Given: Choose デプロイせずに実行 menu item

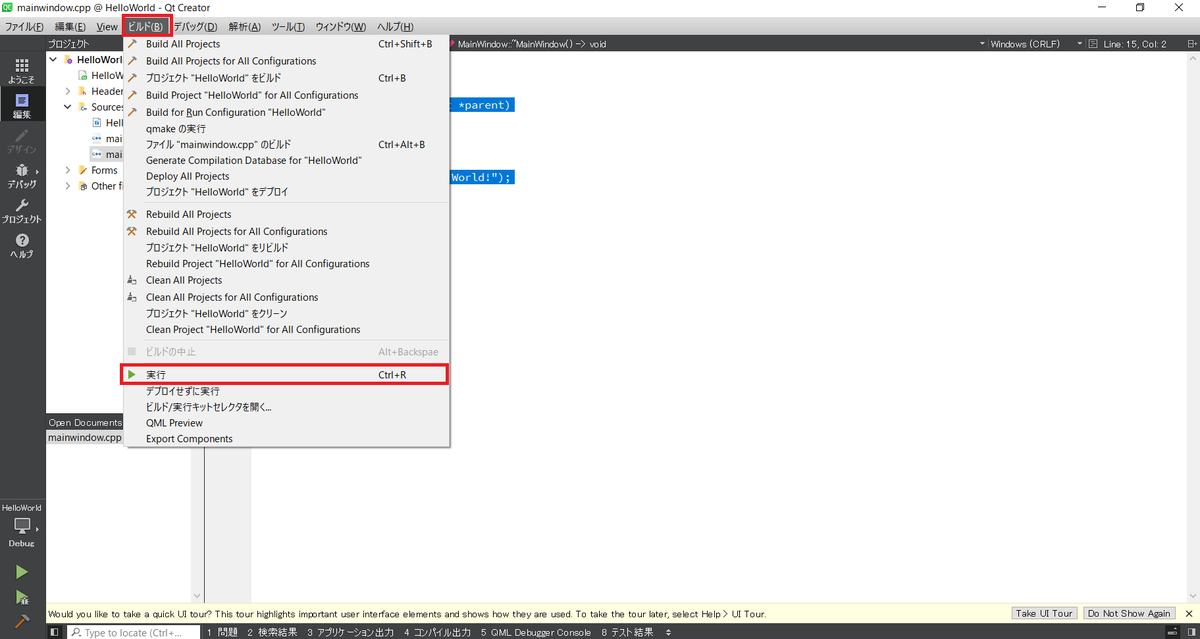Looking at the screenshot, I should tap(286, 391).
